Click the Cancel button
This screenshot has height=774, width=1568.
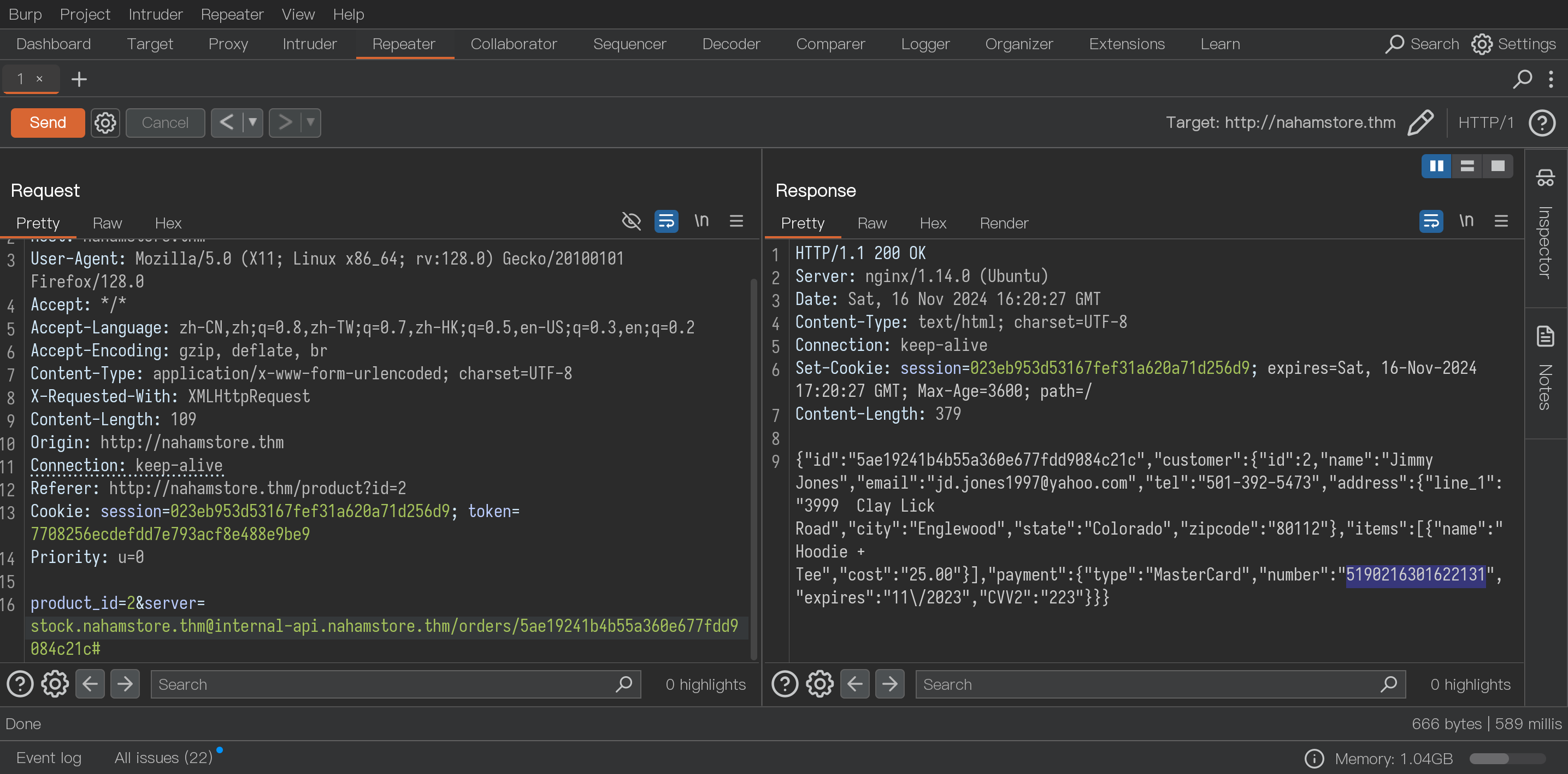165,122
